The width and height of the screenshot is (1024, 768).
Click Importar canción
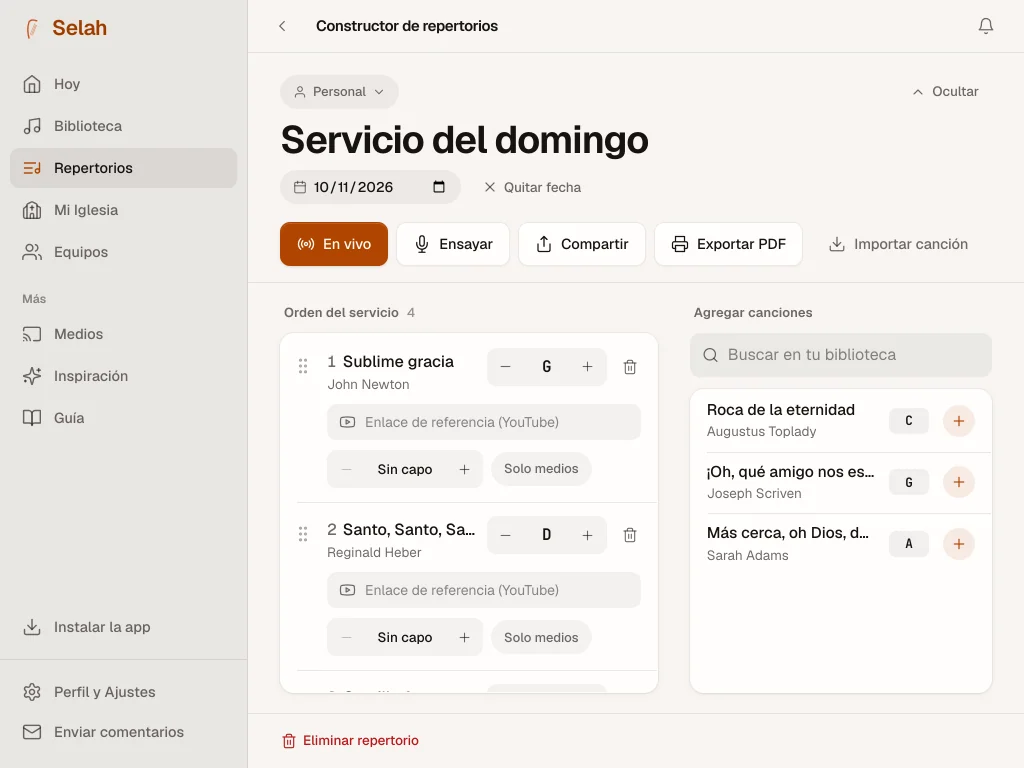tap(898, 244)
